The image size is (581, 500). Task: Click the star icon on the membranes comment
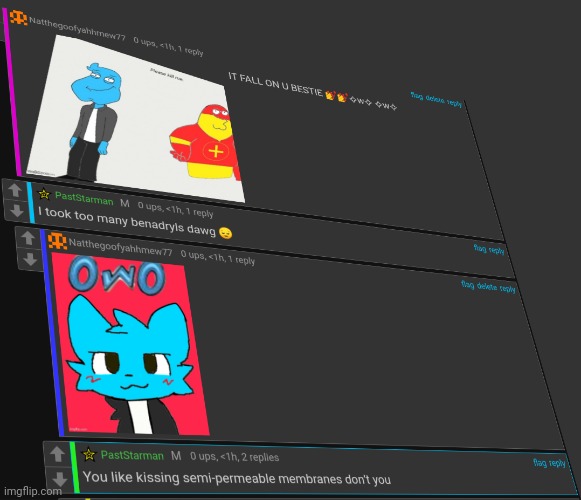click(x=89, y=454)
